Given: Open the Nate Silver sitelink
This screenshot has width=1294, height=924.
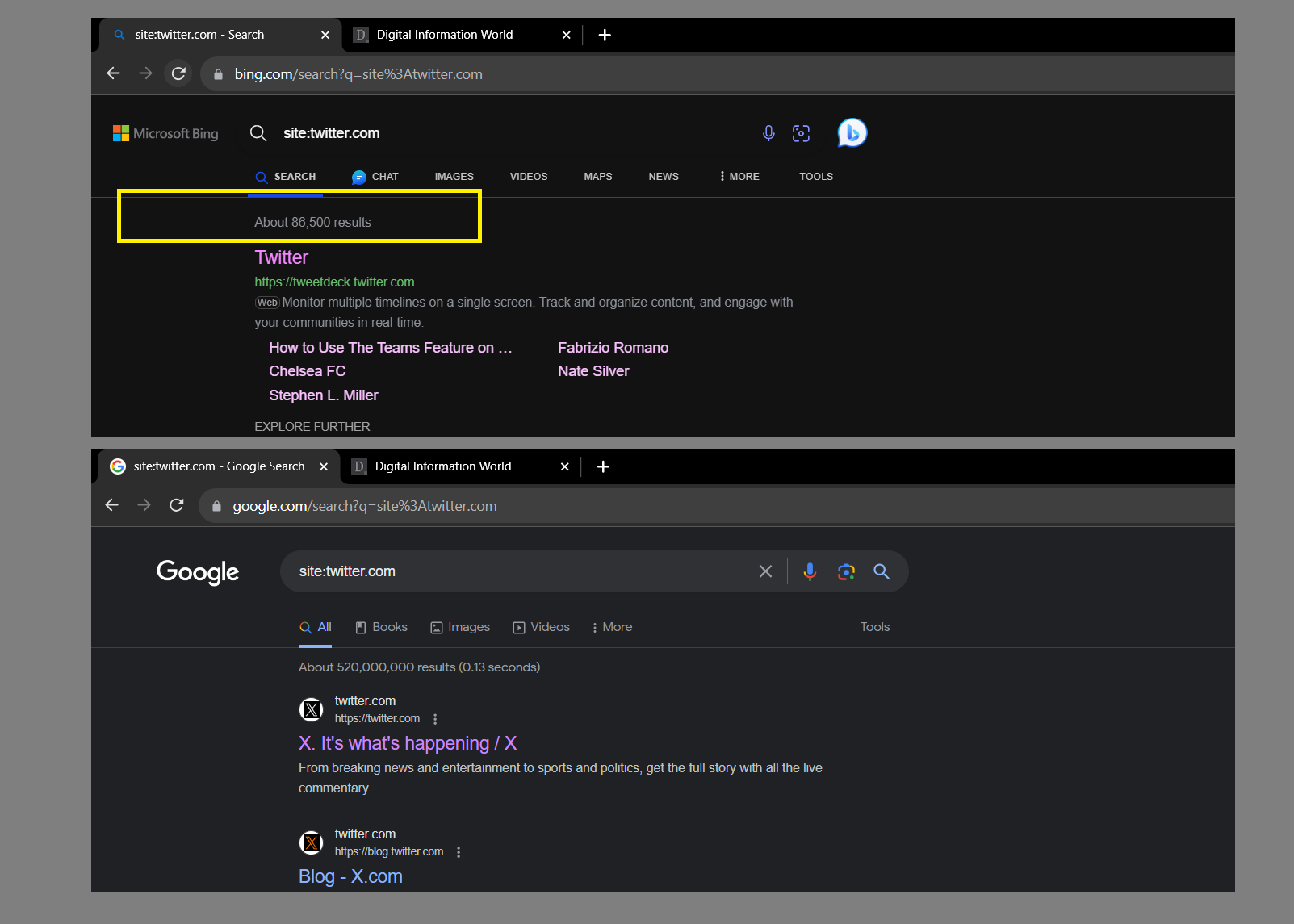Looking at the screenshot, I should tap(593, 371).
